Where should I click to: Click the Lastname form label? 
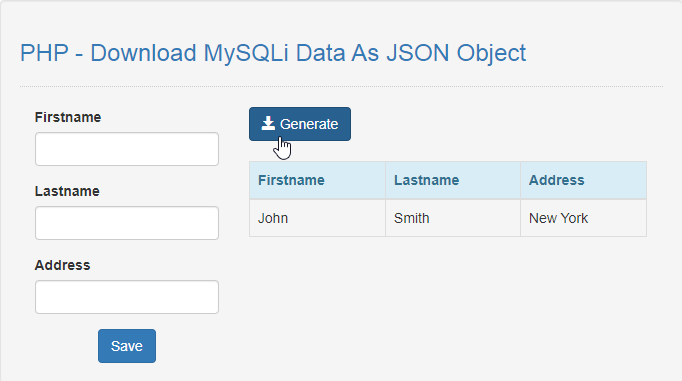pyautogui.click(x=67, y=191)
